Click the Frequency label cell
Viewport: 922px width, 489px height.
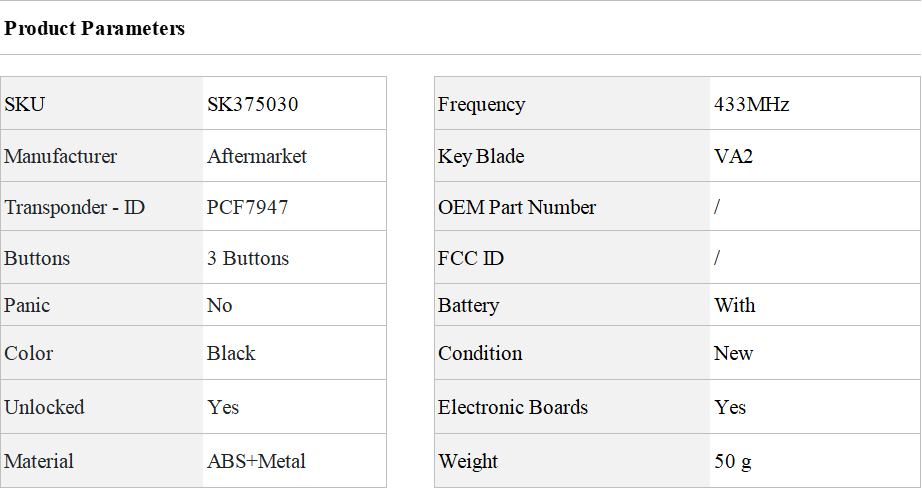(481, 104)
